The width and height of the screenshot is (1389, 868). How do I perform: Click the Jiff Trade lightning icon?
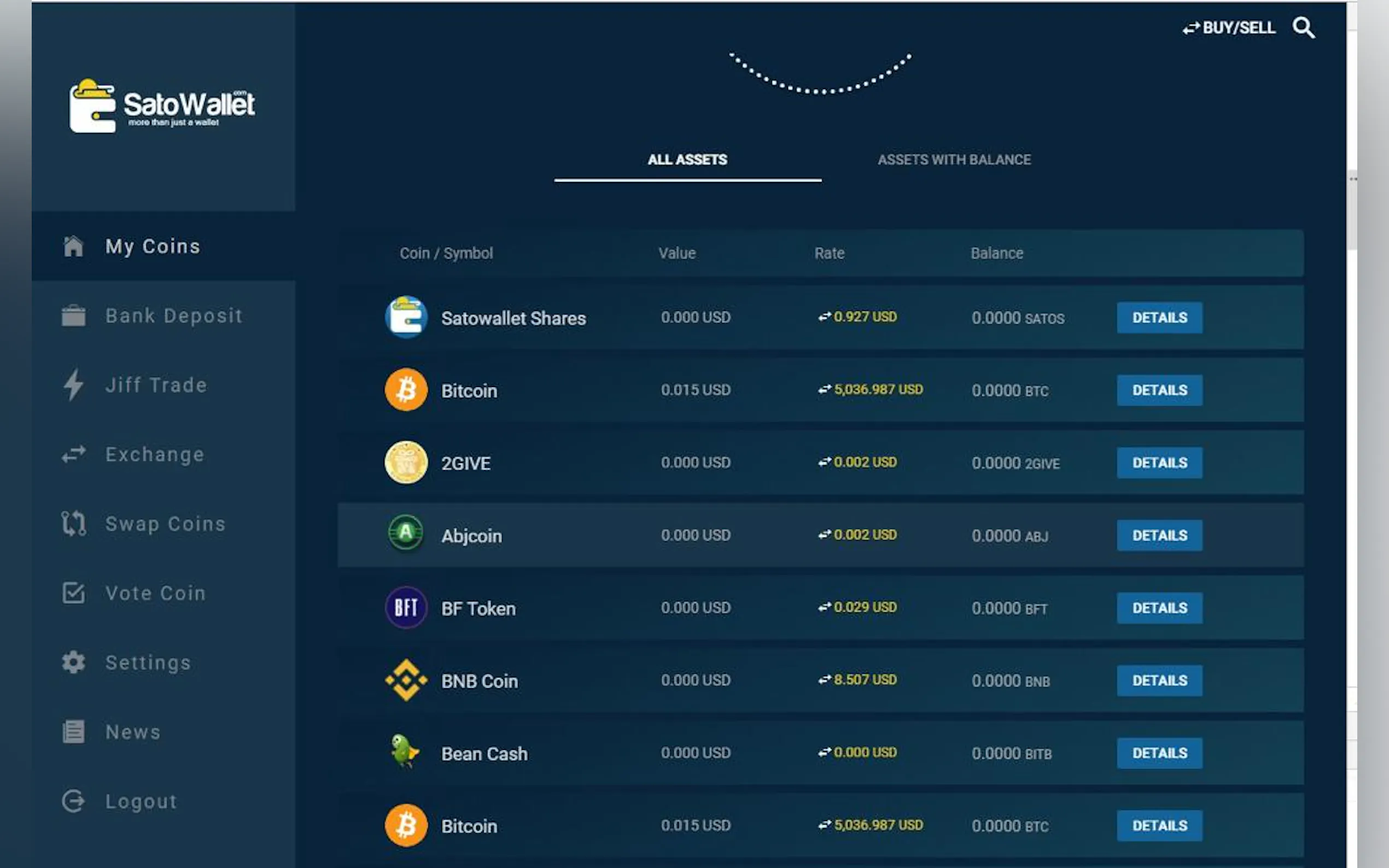click(73, 385)
